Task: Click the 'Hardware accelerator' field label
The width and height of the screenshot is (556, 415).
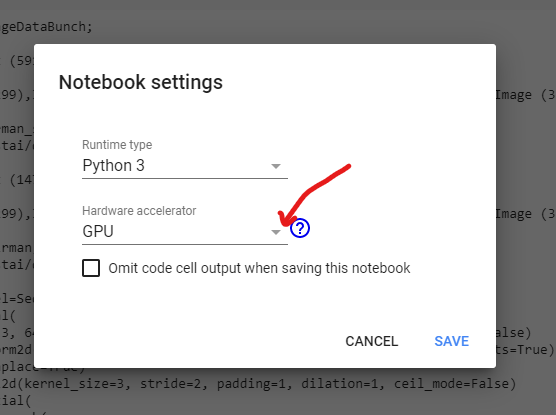Action: click(x=139, y=211)
